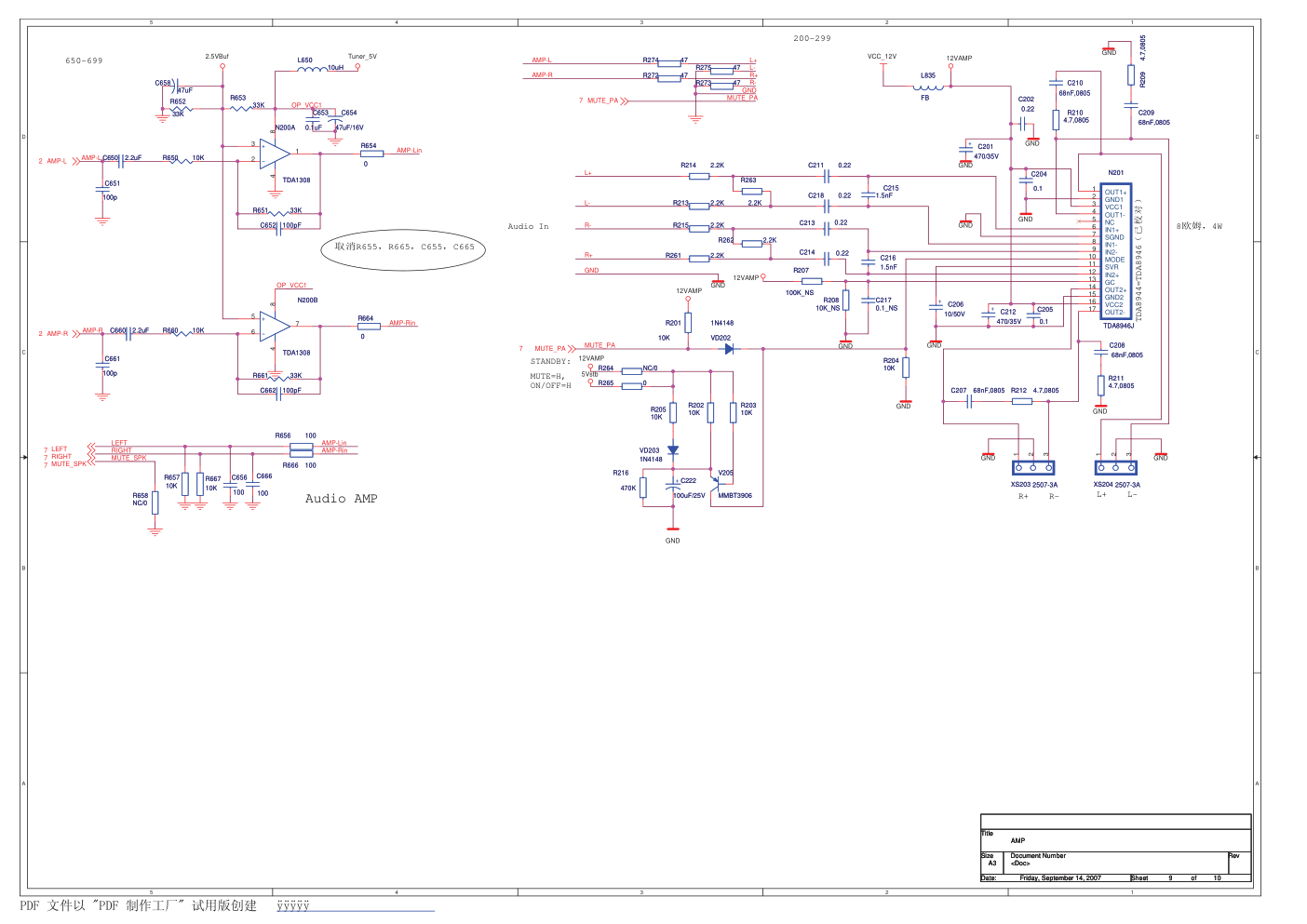
Task: Select the 'C652' capacitor label
Action: (x=268, y=225)
